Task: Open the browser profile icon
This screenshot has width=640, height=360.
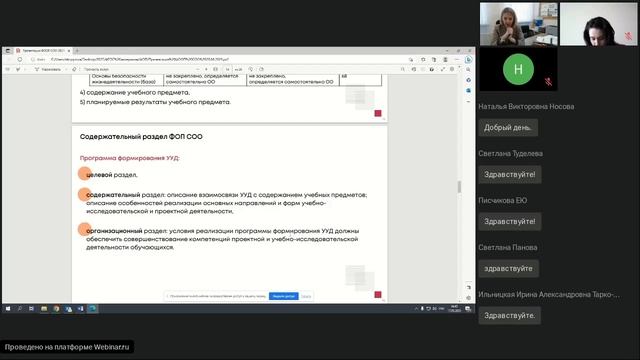Action: tap(445, 60)
